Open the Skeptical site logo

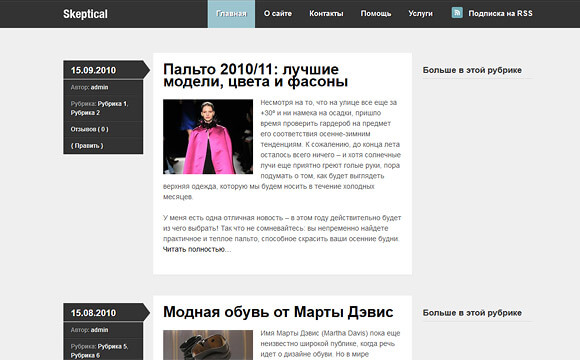85,14
